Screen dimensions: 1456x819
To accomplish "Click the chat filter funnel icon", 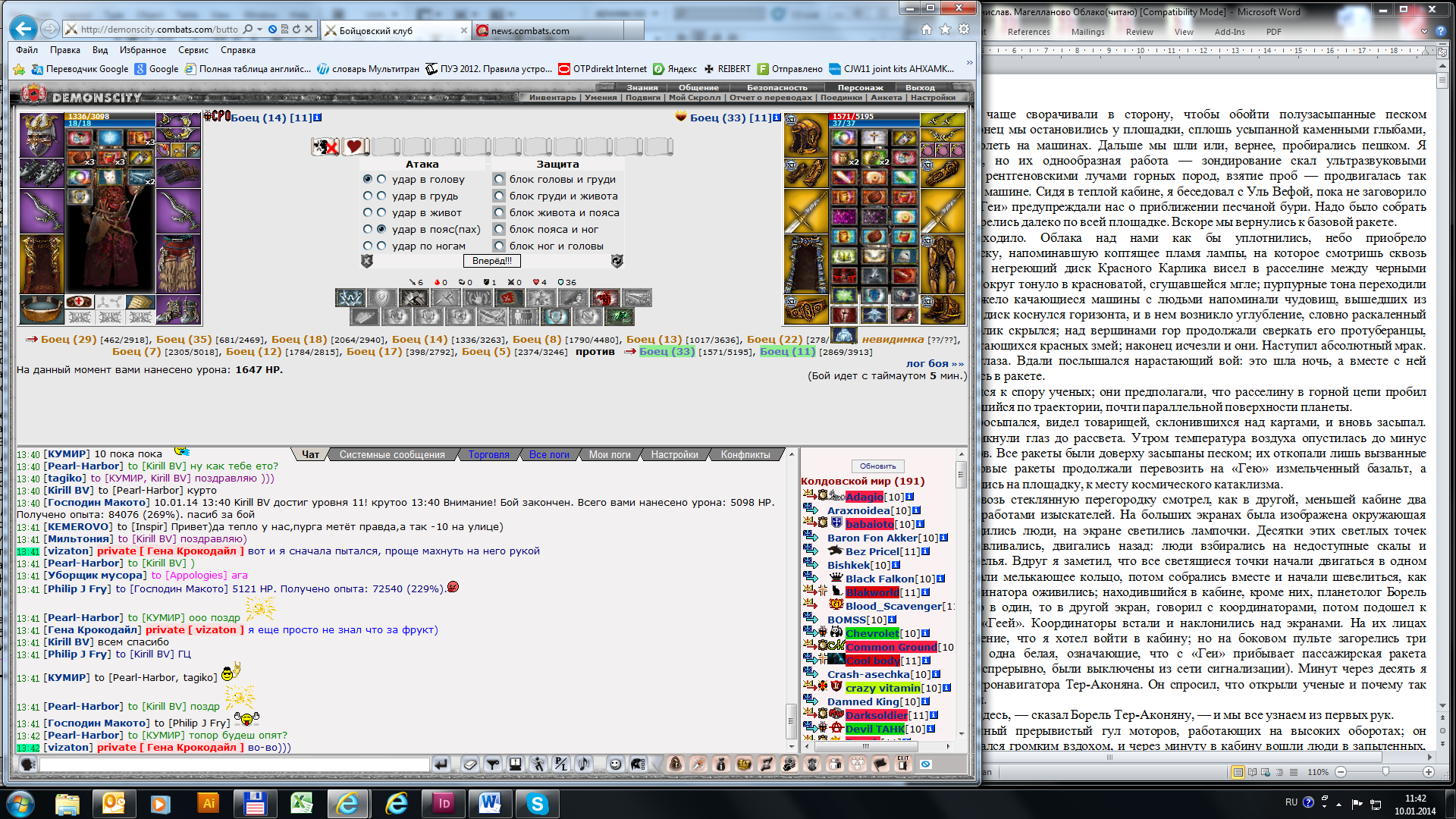I will click(x=492, y=764).
